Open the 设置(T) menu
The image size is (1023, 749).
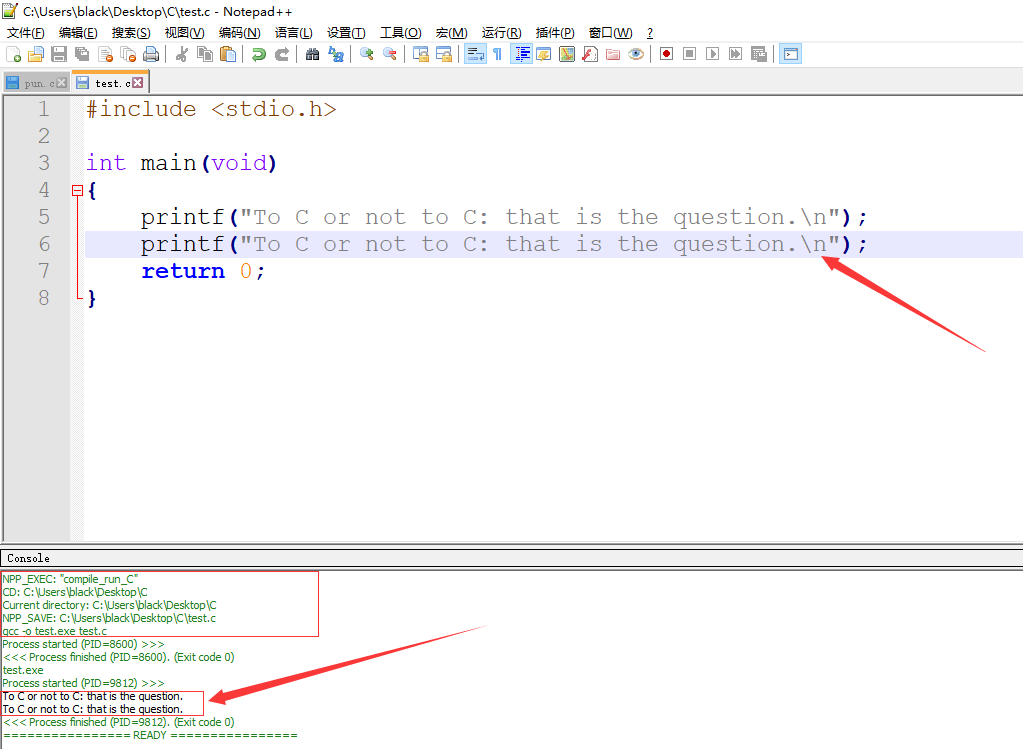coord(346,33)
